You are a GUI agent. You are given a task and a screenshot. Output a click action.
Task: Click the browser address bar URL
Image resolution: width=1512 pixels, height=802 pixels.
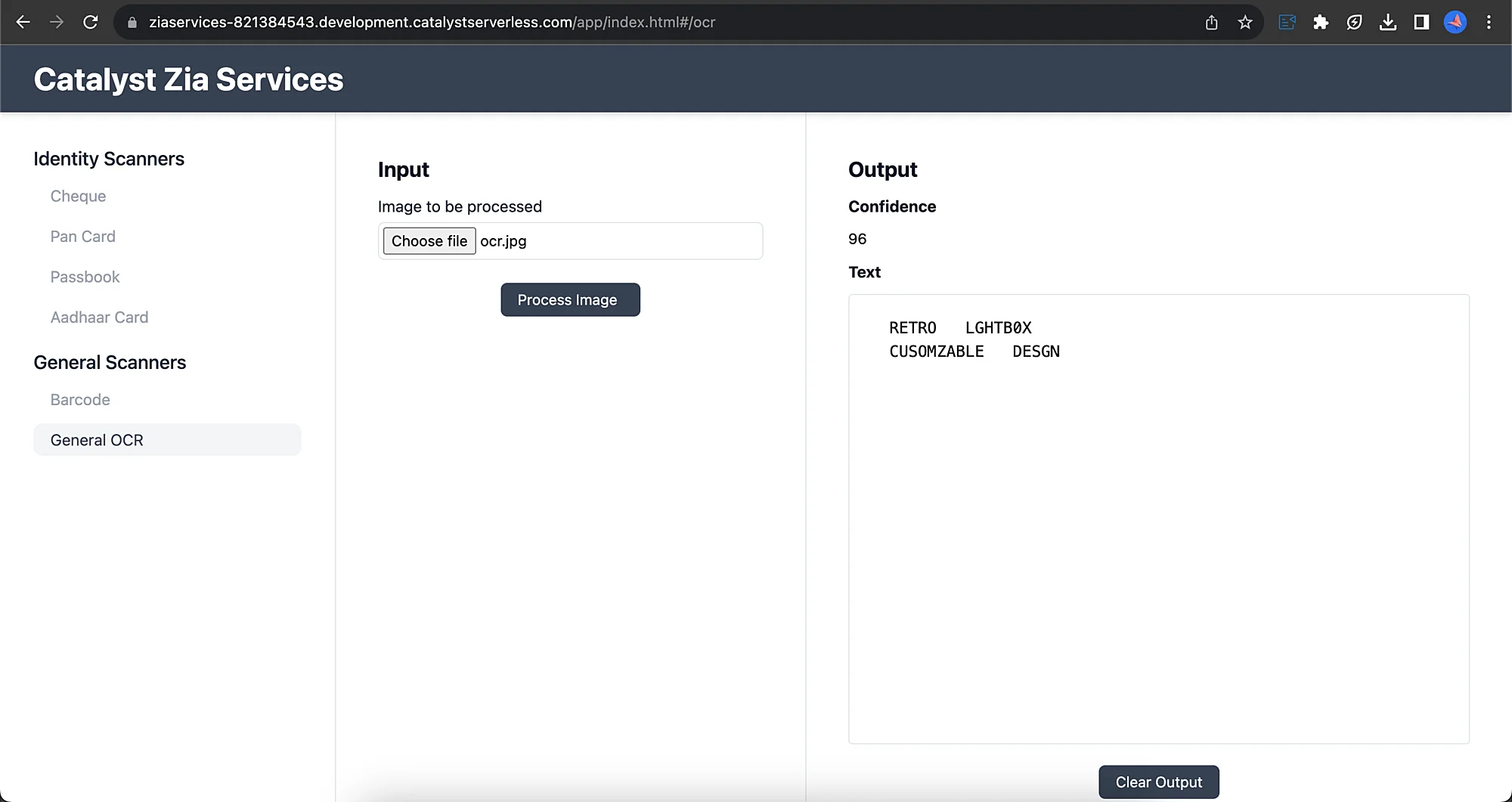(432, 23)
